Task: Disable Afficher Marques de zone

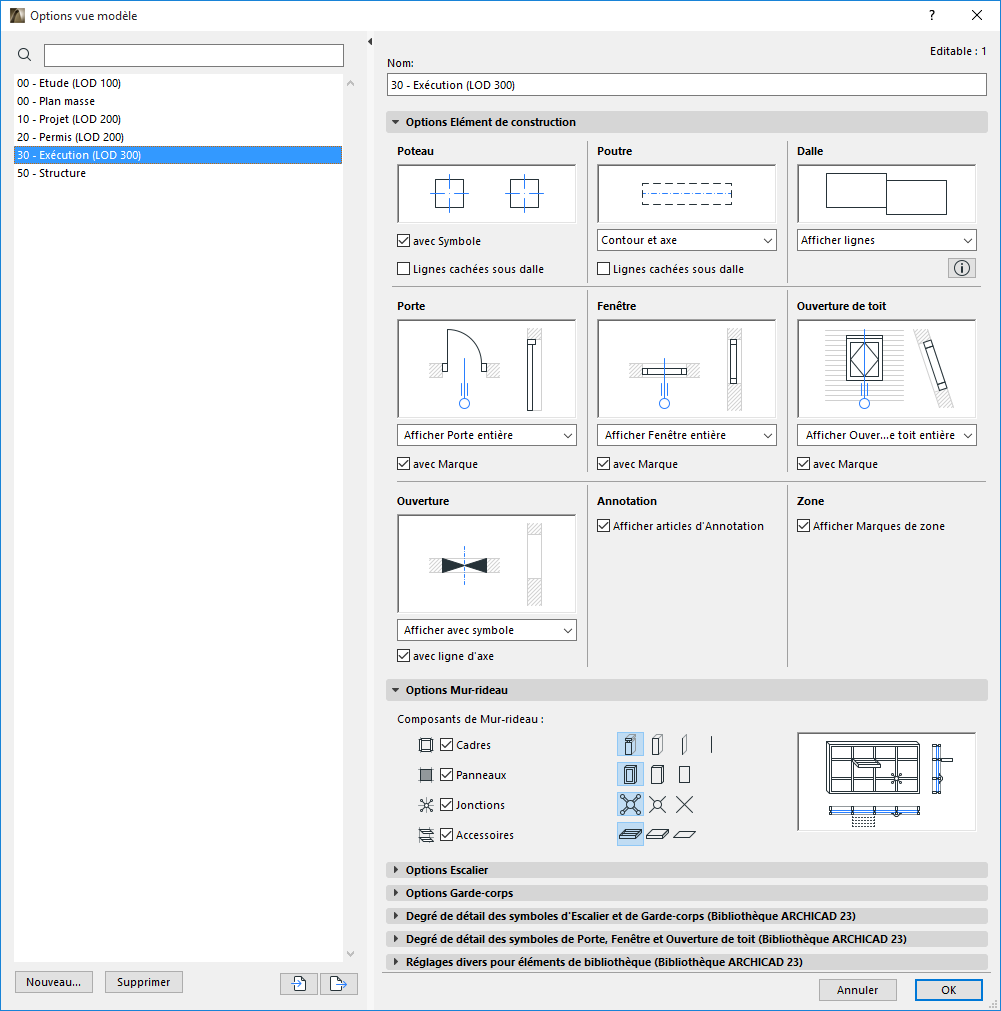Action: (x=803, y=525)
